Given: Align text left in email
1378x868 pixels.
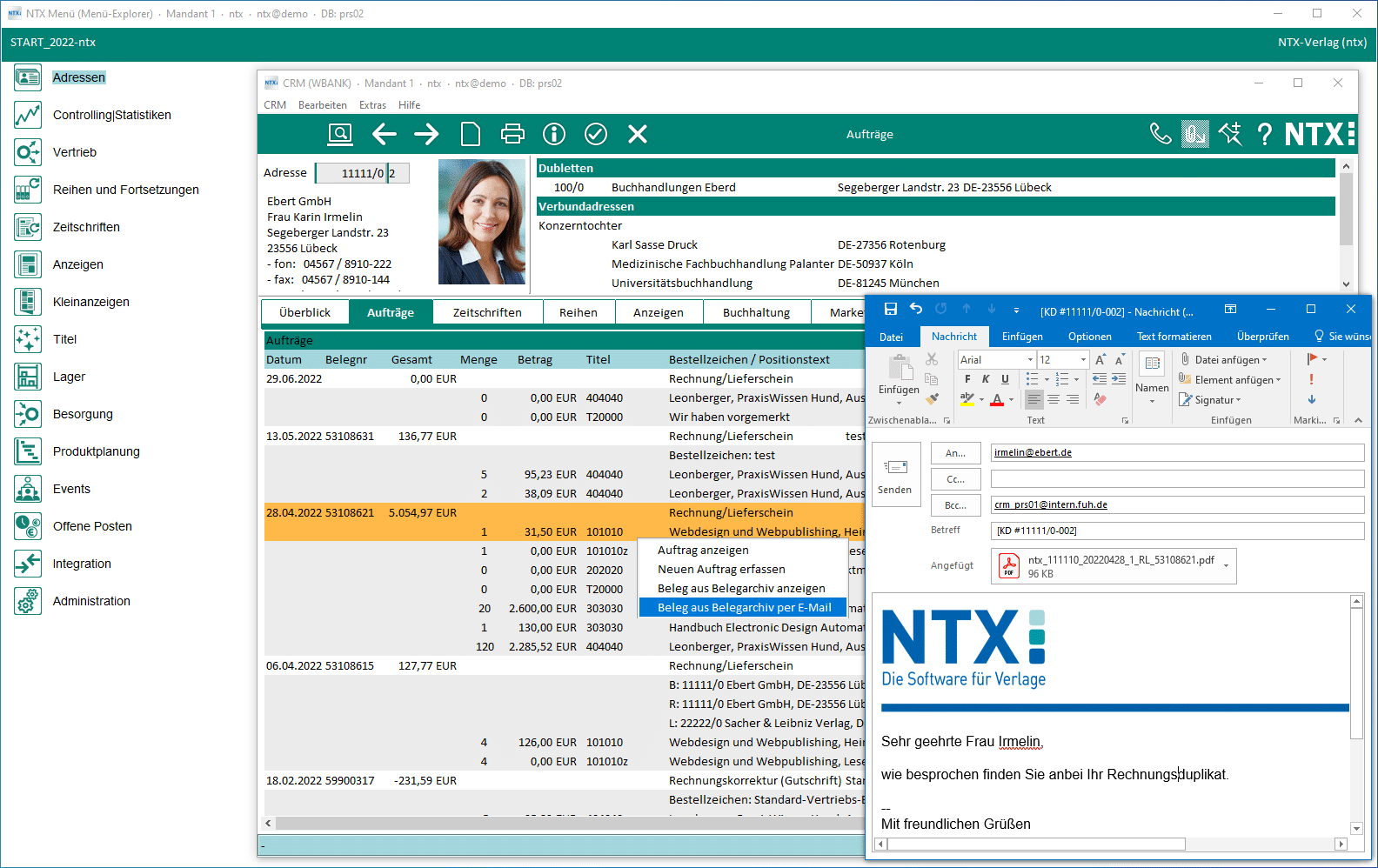Looking at the screenshot, I should [1033, 399].
